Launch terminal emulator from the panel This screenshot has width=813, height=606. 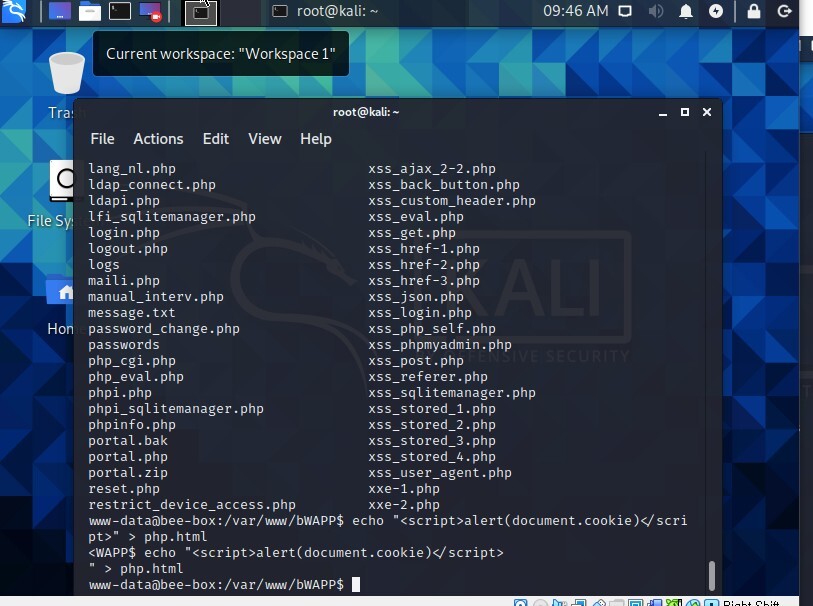coord(120,11)
